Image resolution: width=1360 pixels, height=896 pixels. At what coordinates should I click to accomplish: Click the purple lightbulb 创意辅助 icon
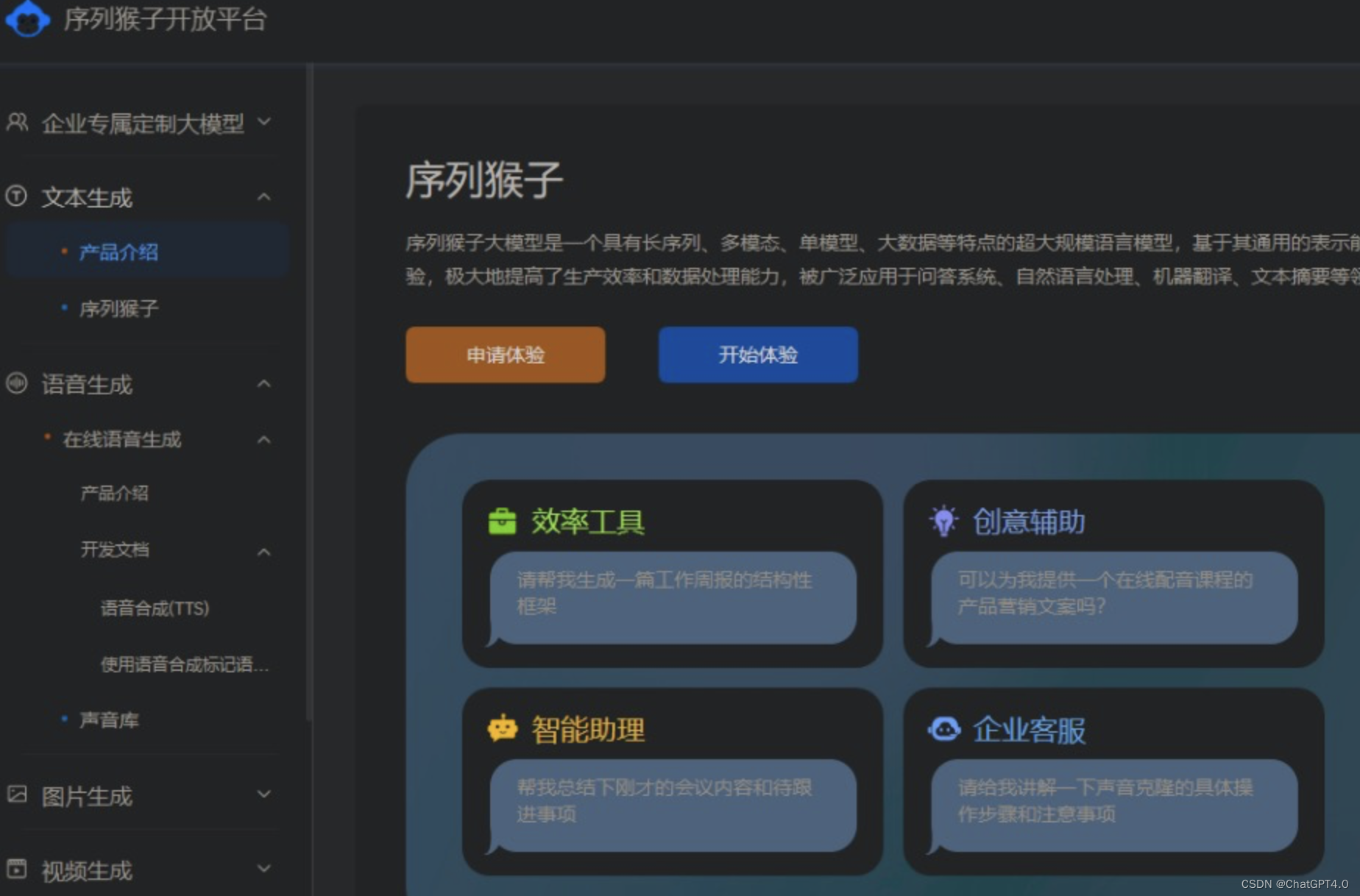(x=943, y=521)
